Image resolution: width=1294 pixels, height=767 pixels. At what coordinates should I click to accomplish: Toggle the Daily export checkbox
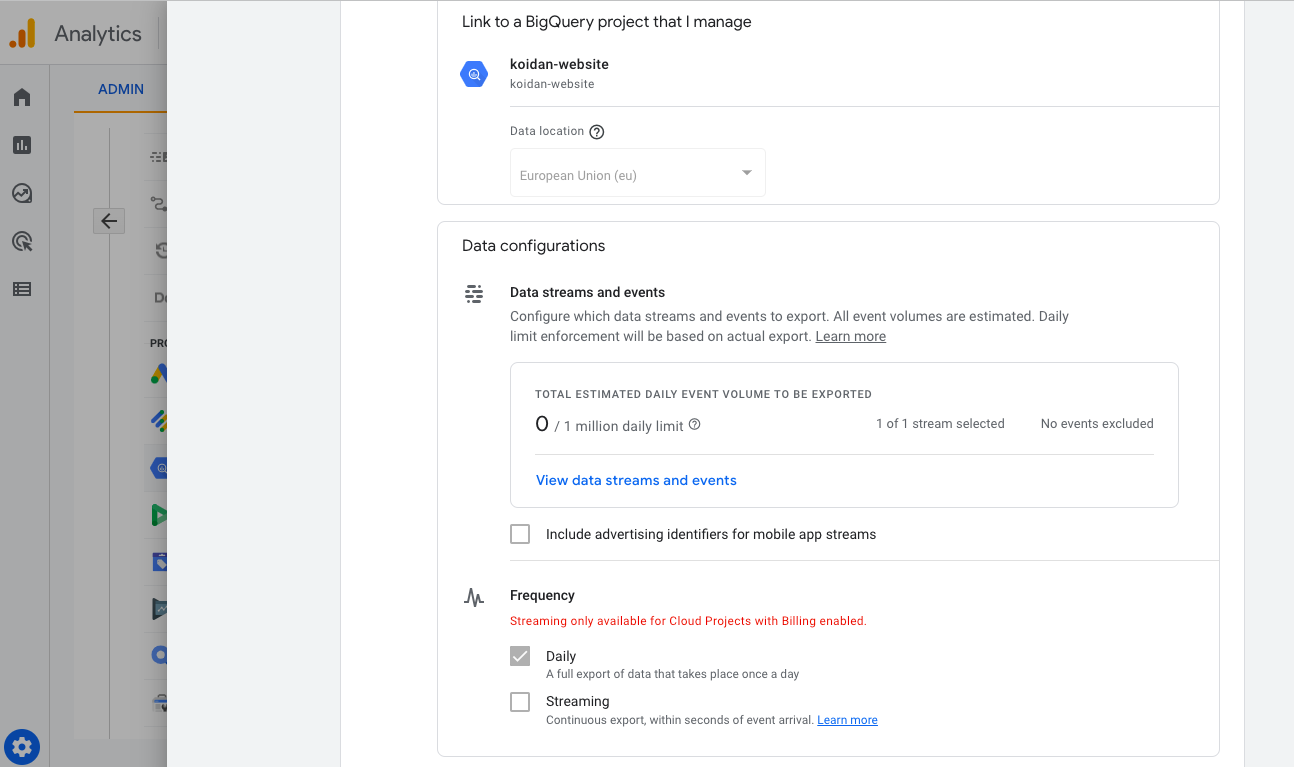coord(520,656)
